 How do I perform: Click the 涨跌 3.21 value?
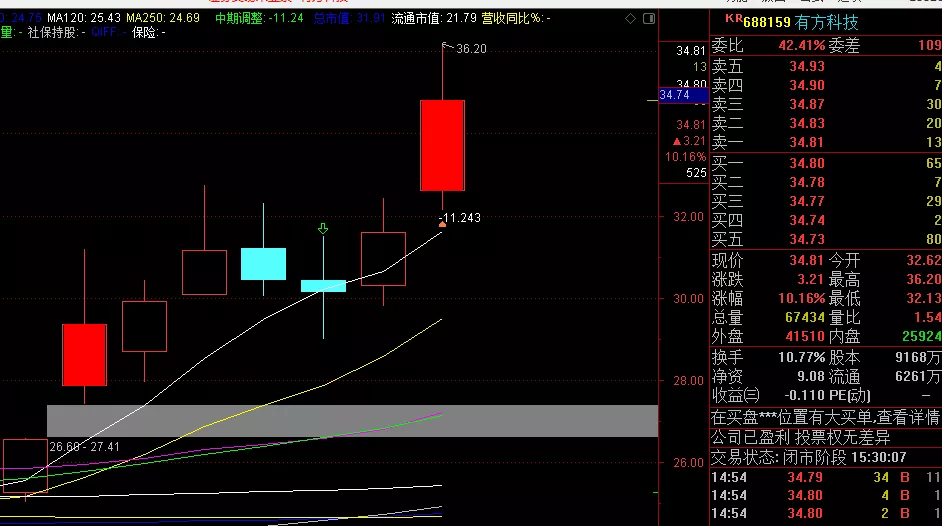click(x=810, y=280)
